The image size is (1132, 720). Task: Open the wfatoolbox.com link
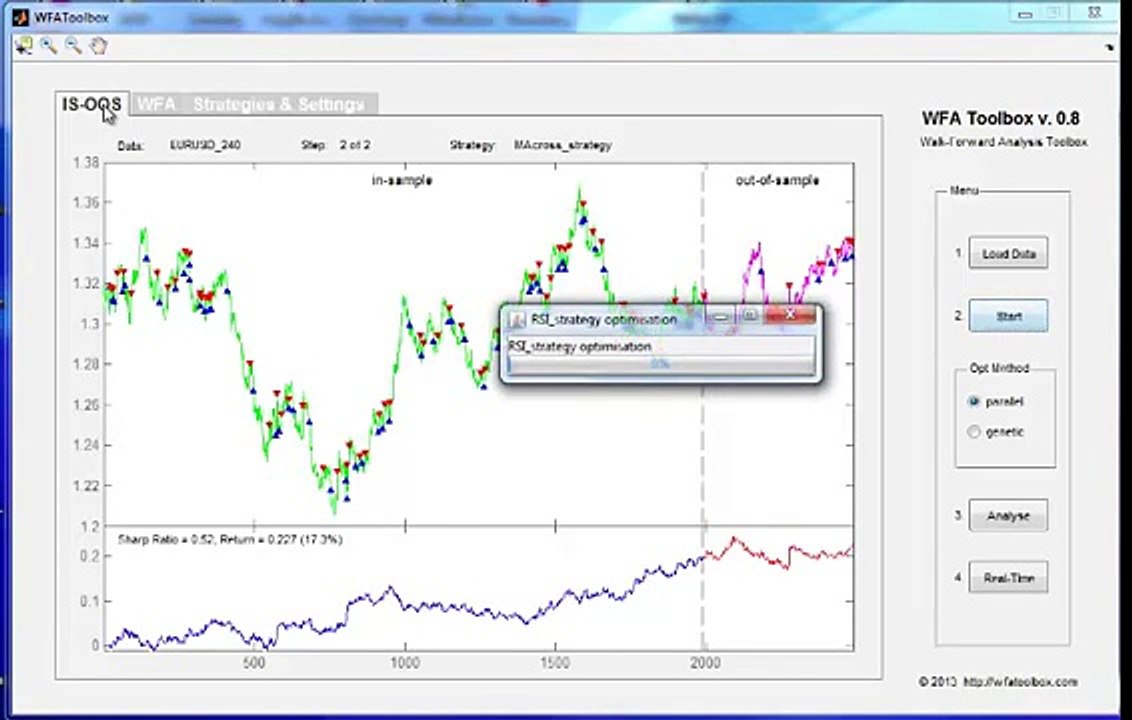coord(1020,681)
